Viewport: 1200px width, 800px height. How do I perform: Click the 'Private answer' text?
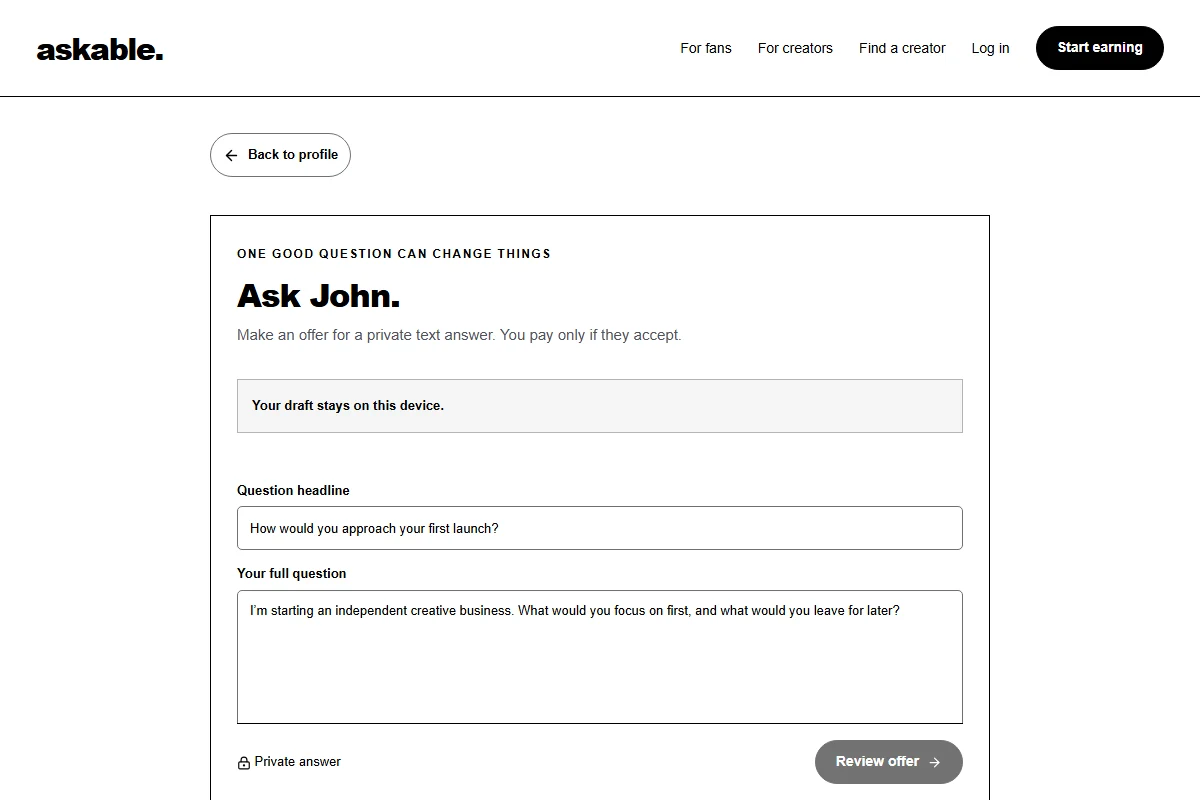coord(298,762)
